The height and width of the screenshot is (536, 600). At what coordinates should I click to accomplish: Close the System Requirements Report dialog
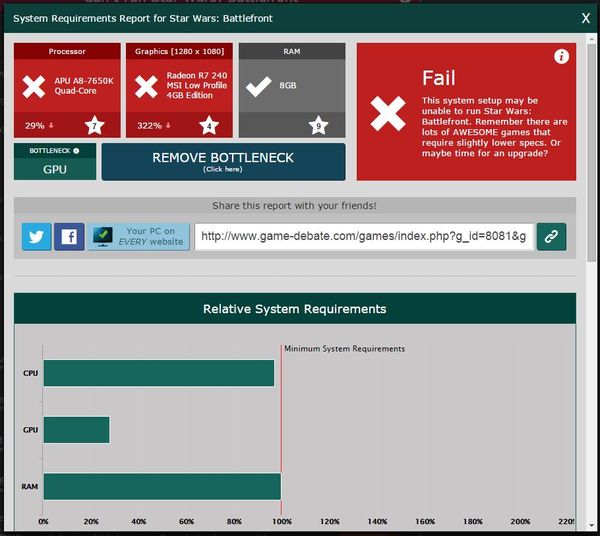coord(585,18)
